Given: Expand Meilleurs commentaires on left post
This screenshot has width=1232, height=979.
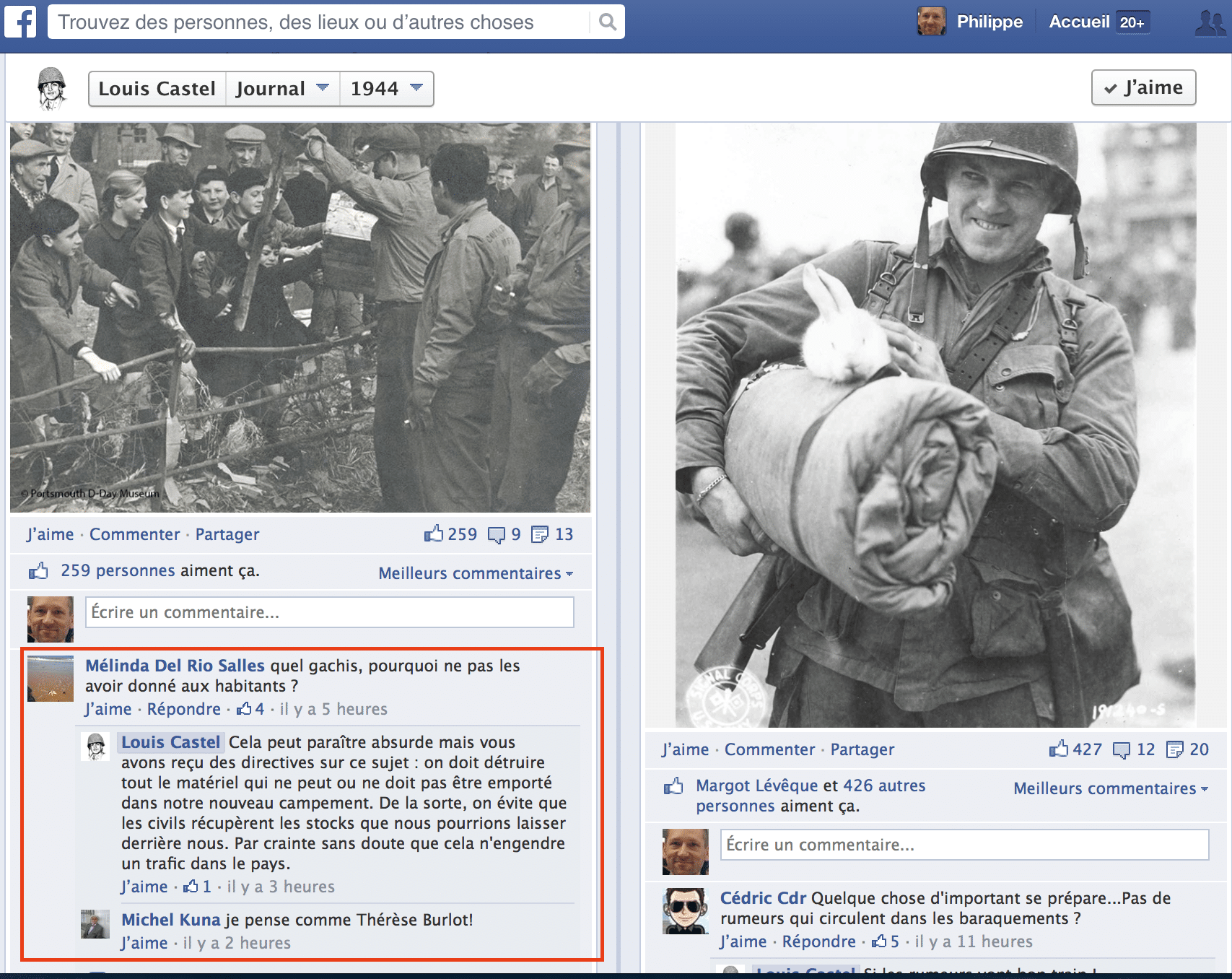Looking at the screenshot, I should point(476,573).
